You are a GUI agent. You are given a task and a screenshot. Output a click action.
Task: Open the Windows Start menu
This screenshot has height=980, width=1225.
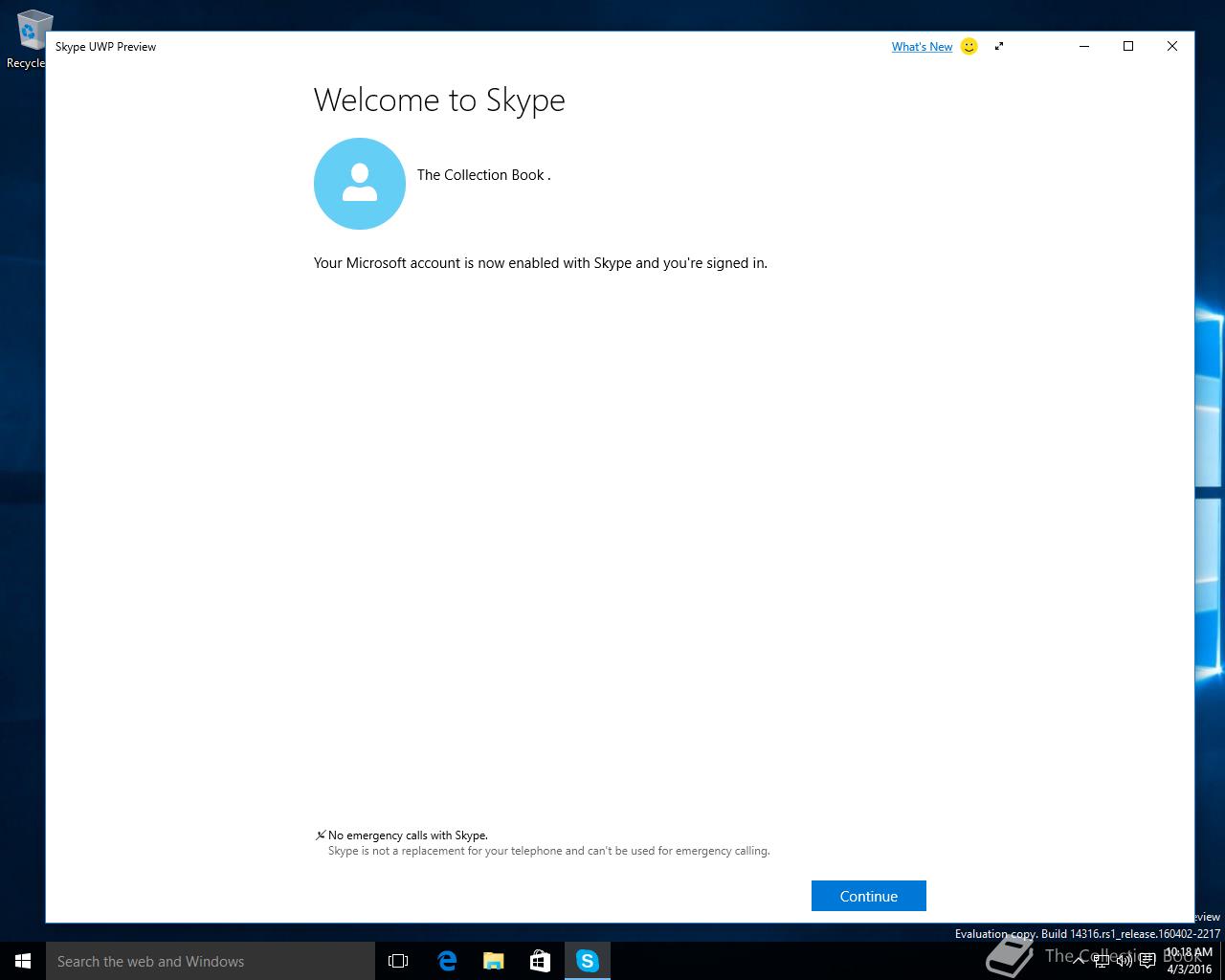[x=23, y=961]
